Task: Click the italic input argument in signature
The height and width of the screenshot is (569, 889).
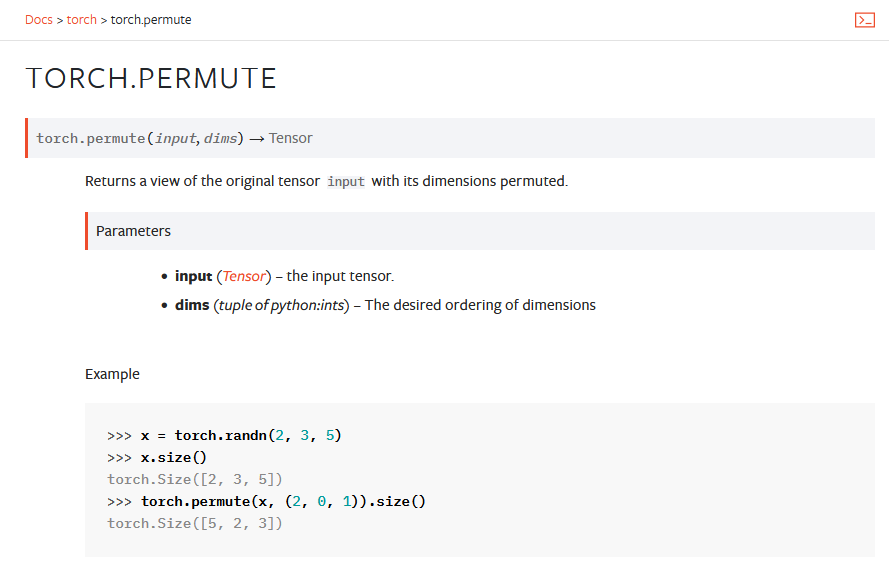Action: 176,138
